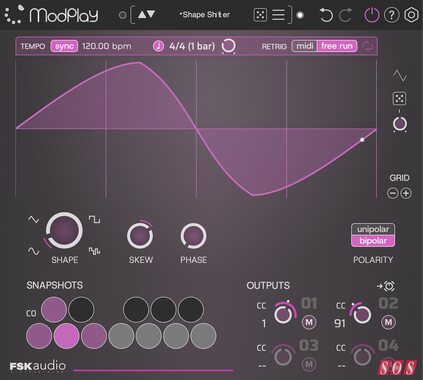Viewport: 423px width, 380px height.
Task: Click the note value icon
Action: click(x=158, y=46)
